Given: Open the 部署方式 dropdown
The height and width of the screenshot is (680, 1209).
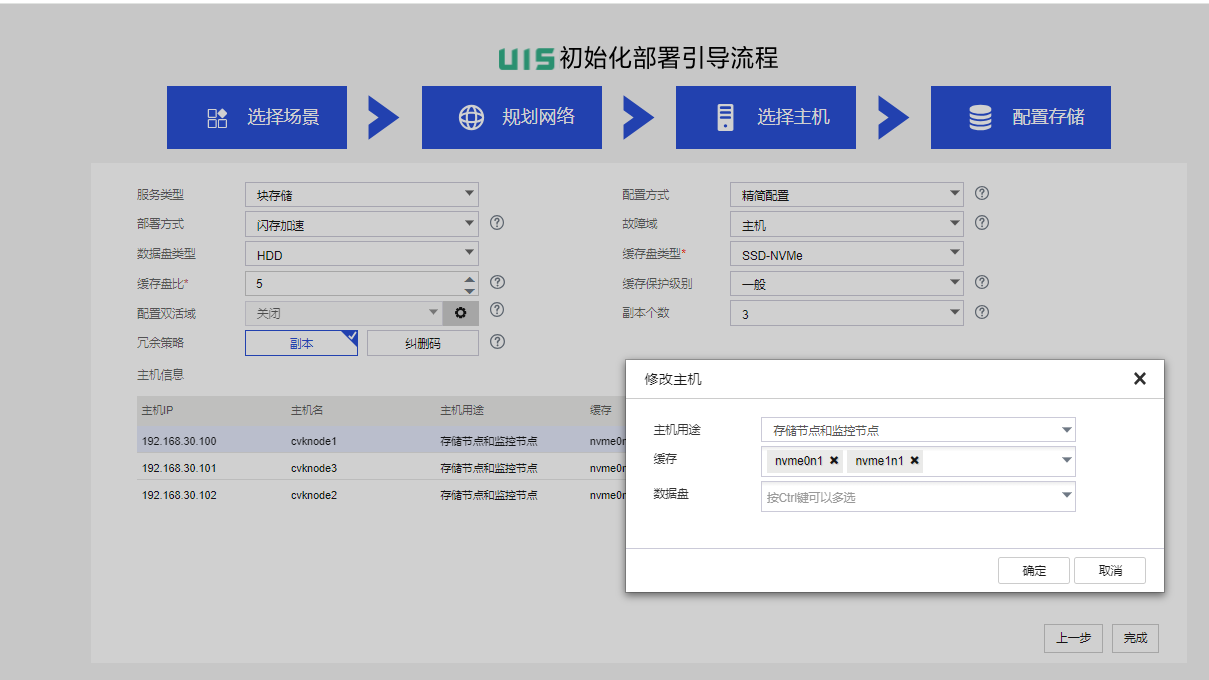Looking at the screenshot, I should 362,224.
